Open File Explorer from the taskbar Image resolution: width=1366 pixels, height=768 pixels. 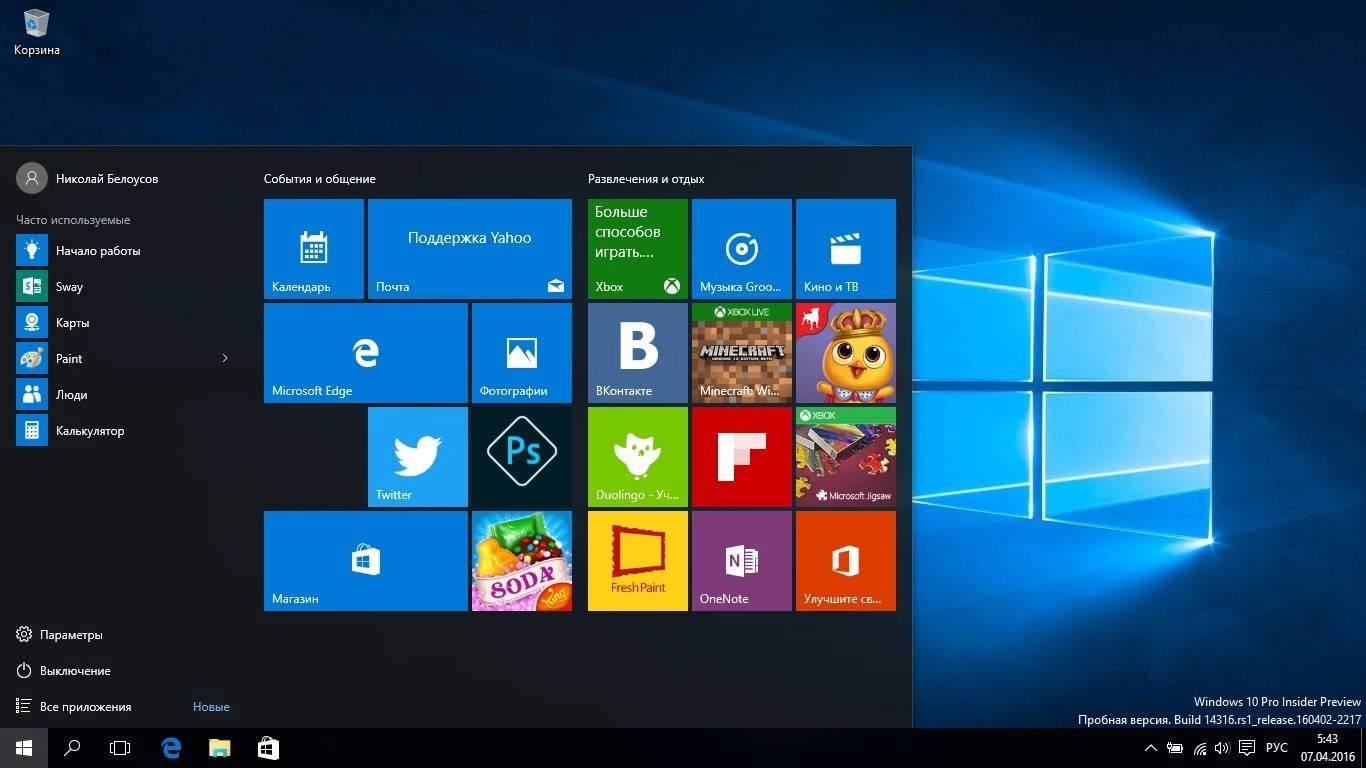pyautogui.click(x=219, y=748)
